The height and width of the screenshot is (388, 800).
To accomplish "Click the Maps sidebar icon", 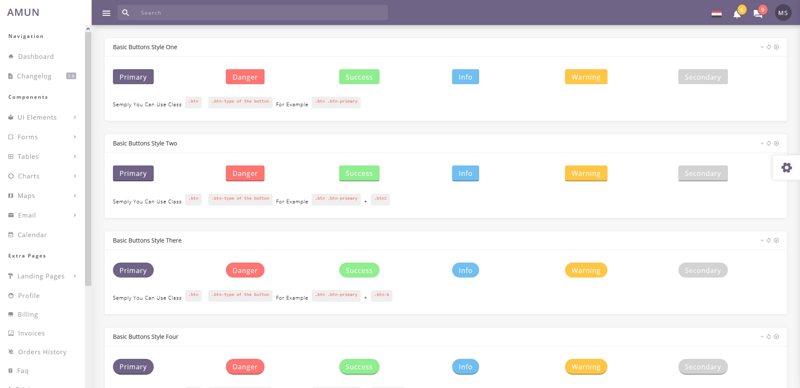I will click(x=11, y=196).
